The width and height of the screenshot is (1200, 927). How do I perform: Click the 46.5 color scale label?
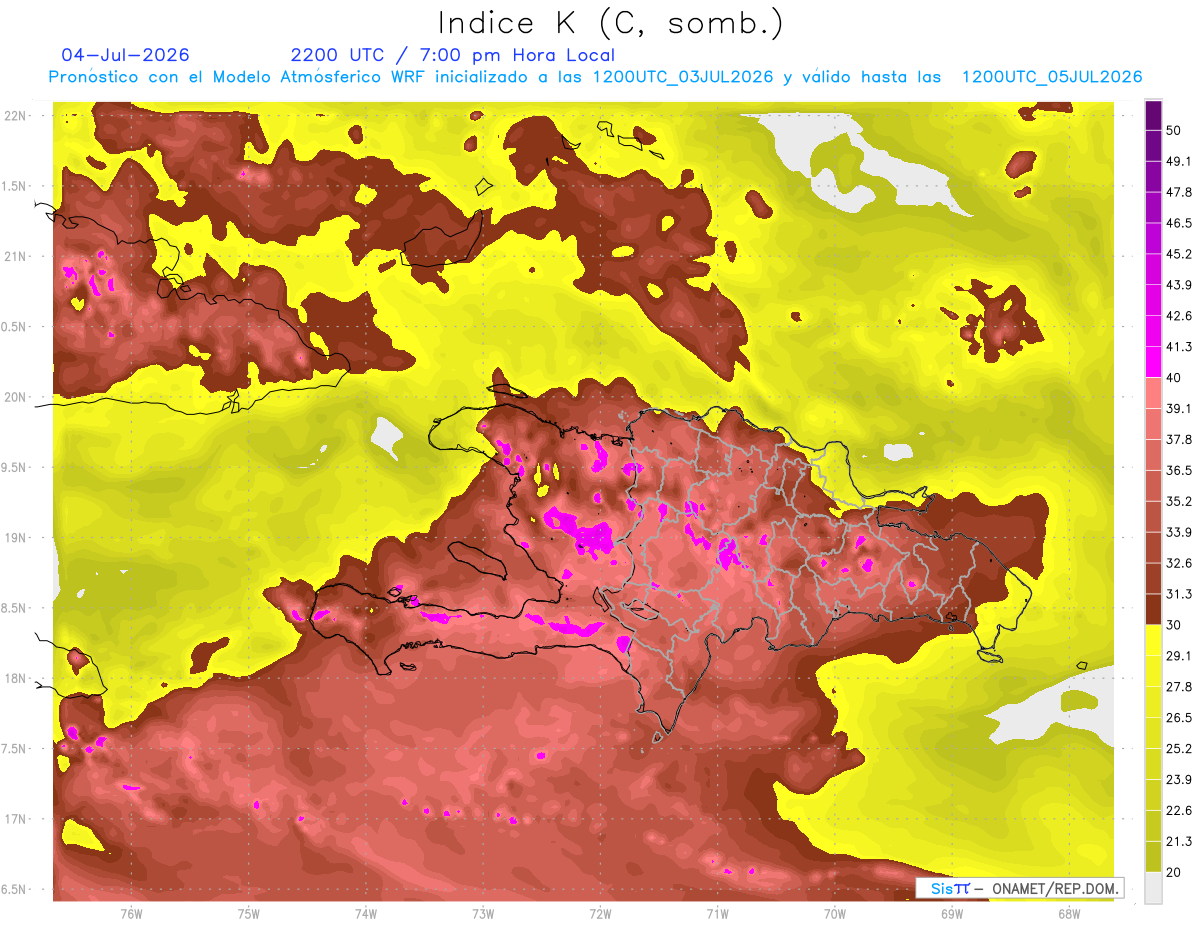tap(1179, 224)
